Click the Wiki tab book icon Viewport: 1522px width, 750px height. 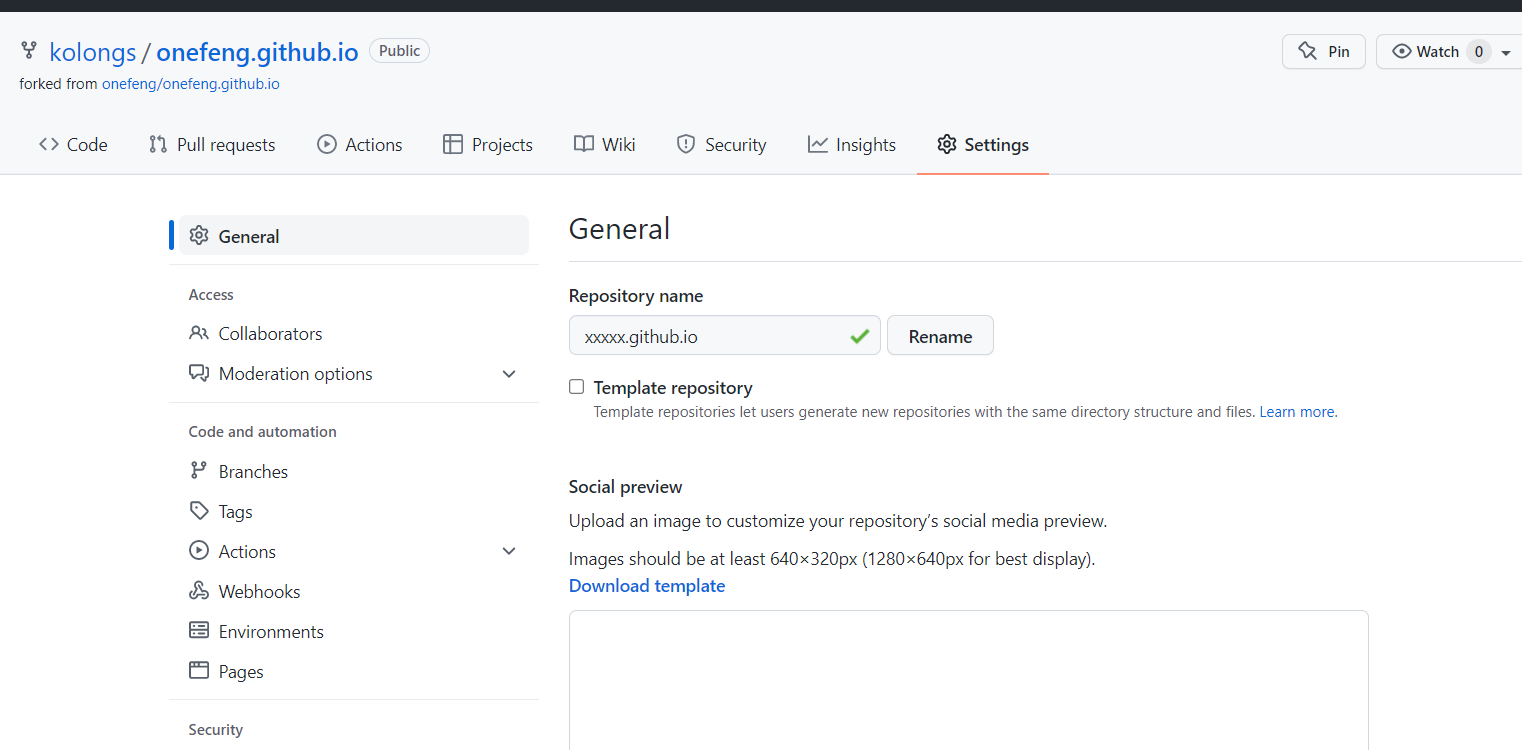tap(584, 145)
